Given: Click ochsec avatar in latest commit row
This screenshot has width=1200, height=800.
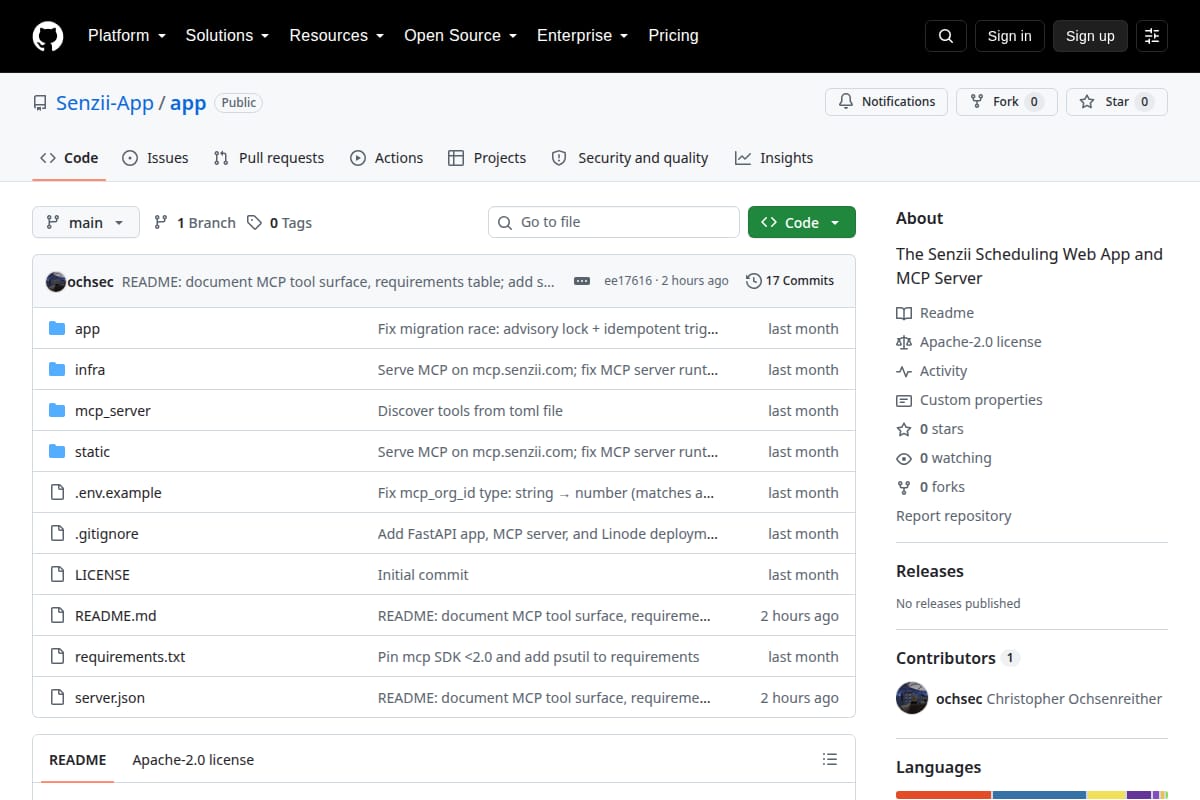Looking at the screenshot, I should pos(56,281).
